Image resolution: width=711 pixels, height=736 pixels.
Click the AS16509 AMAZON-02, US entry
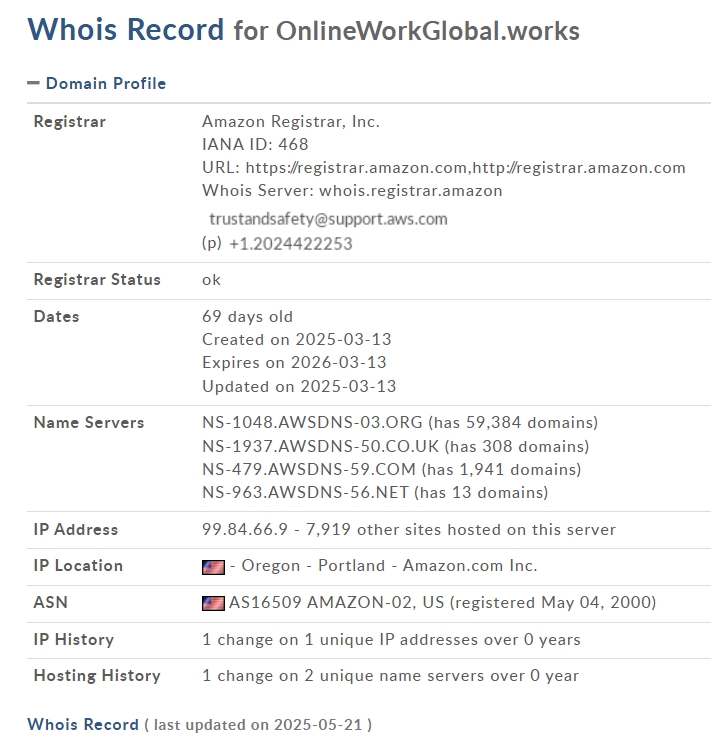(336, 602)
